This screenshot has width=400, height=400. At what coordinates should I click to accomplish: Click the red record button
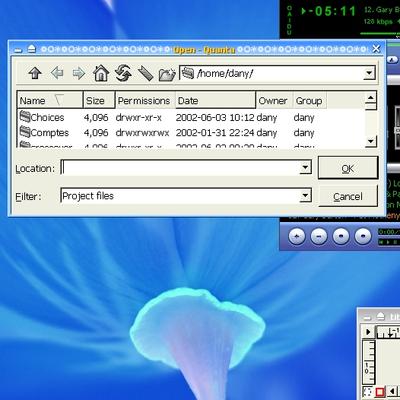pos(380,392)
